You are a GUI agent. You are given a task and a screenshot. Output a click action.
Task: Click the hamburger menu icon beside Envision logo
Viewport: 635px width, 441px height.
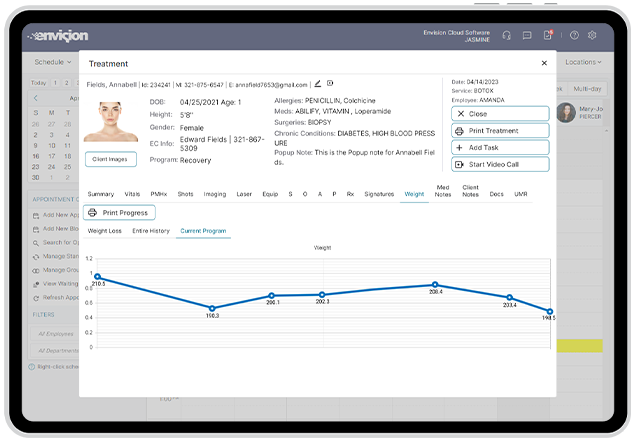(x=31, y=35)
